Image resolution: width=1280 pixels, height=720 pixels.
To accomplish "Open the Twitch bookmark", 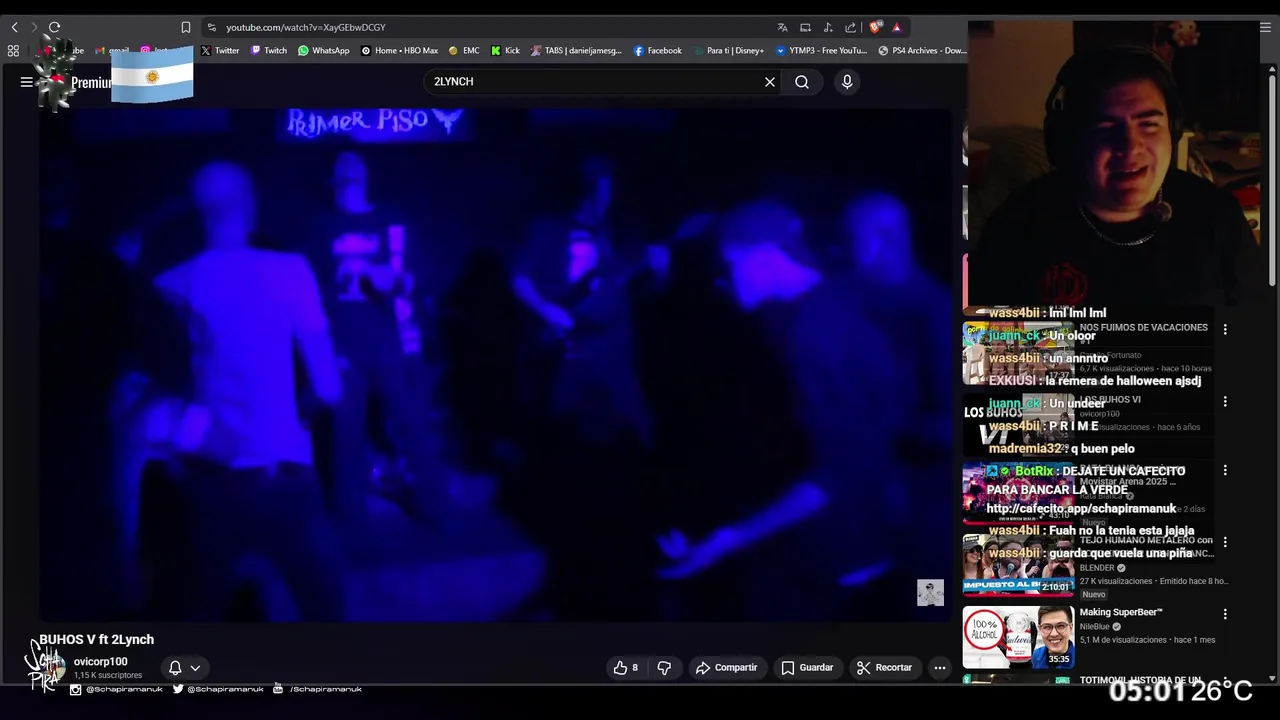I will point(269,50).
